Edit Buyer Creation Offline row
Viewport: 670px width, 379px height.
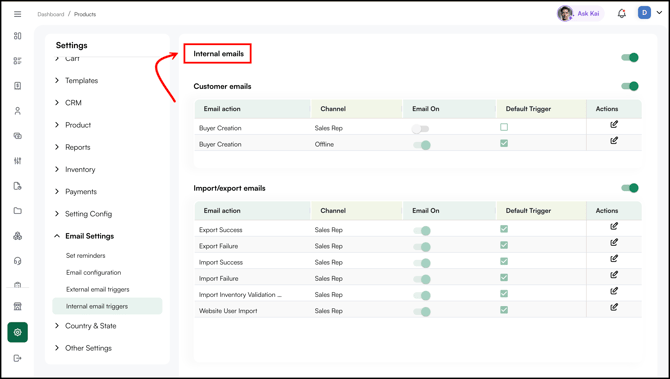[614, 141]
